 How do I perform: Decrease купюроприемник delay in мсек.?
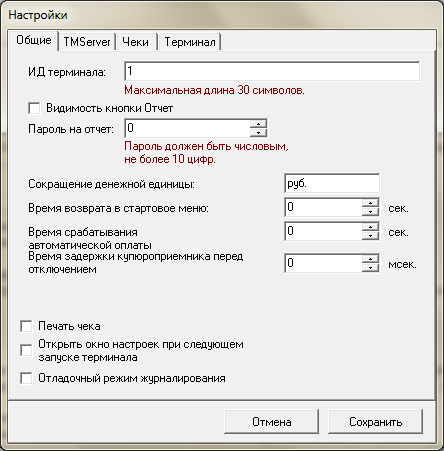click(x=370, y=267)
